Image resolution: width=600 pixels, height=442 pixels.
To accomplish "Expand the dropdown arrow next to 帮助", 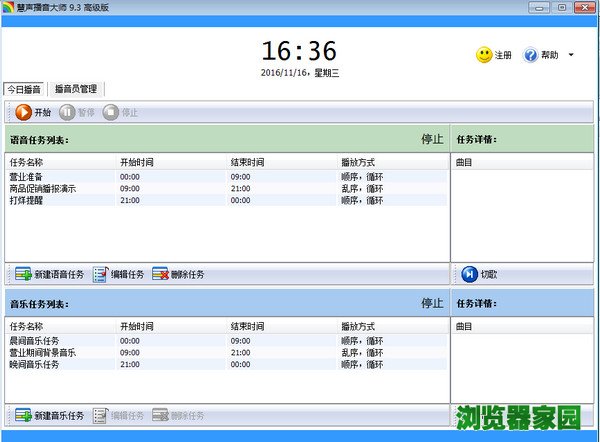I will point(571,55).
